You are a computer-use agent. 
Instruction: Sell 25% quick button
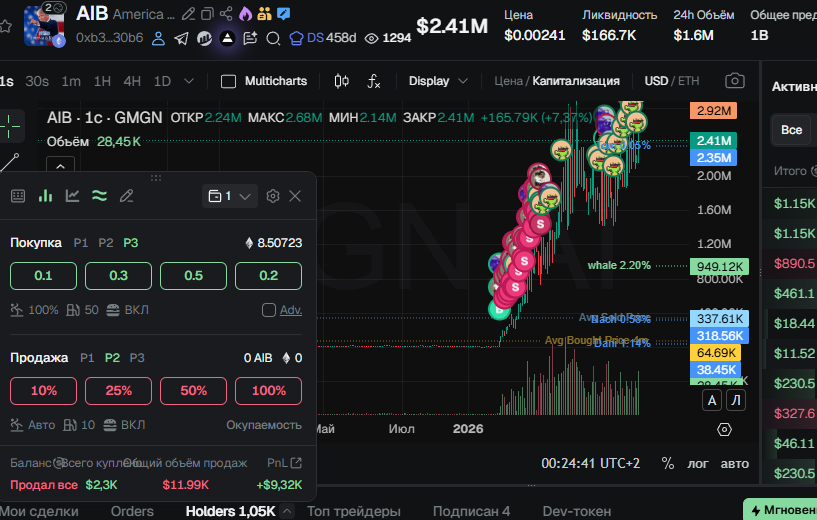click(x=118, y=391)
